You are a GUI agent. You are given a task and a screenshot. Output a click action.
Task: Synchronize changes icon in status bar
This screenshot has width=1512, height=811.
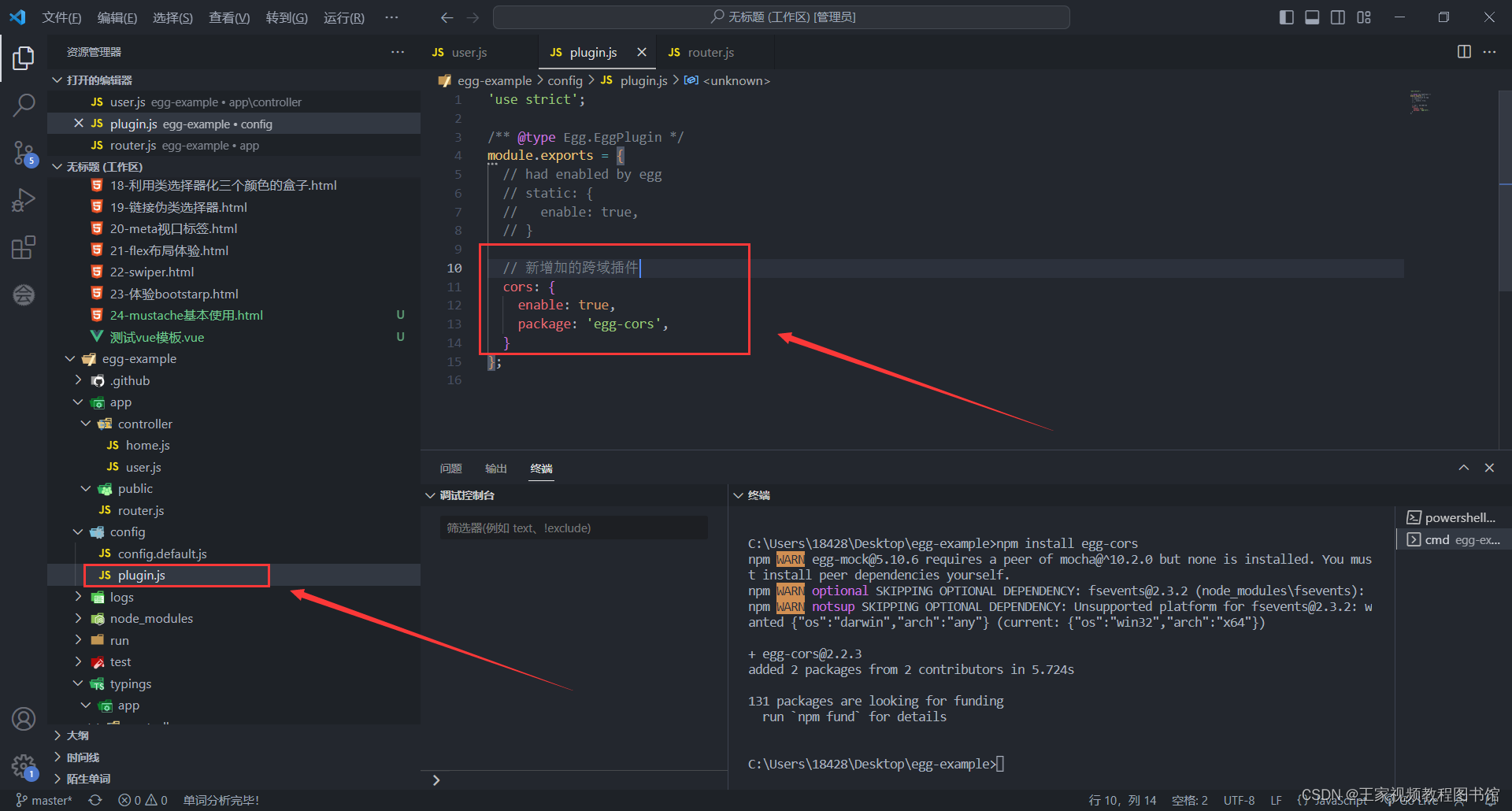click(x=95, y=801)
